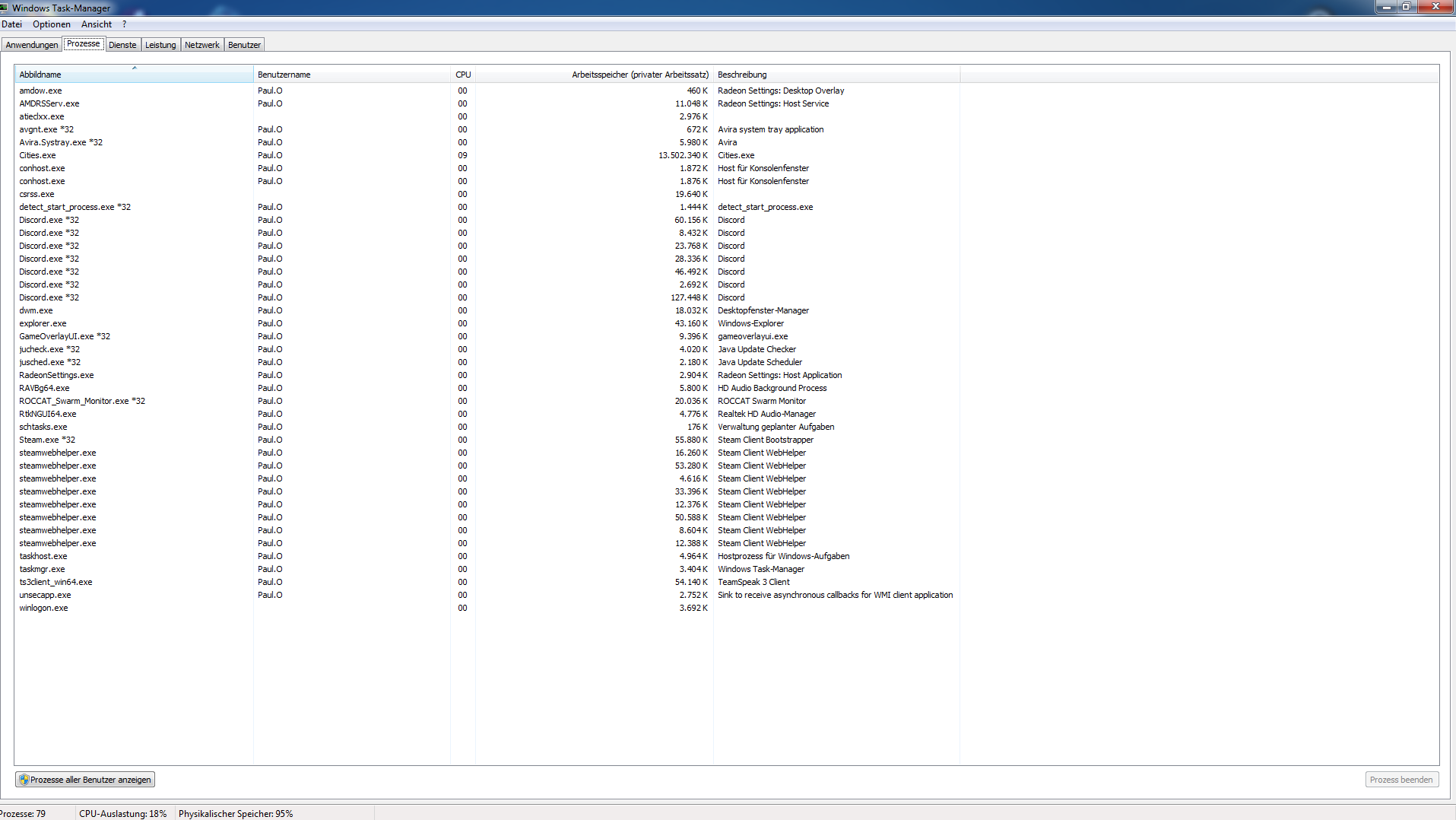The image size is (1456, 820).
Task: Click the Prozess beenden button
Action: tap(1401, 780)
